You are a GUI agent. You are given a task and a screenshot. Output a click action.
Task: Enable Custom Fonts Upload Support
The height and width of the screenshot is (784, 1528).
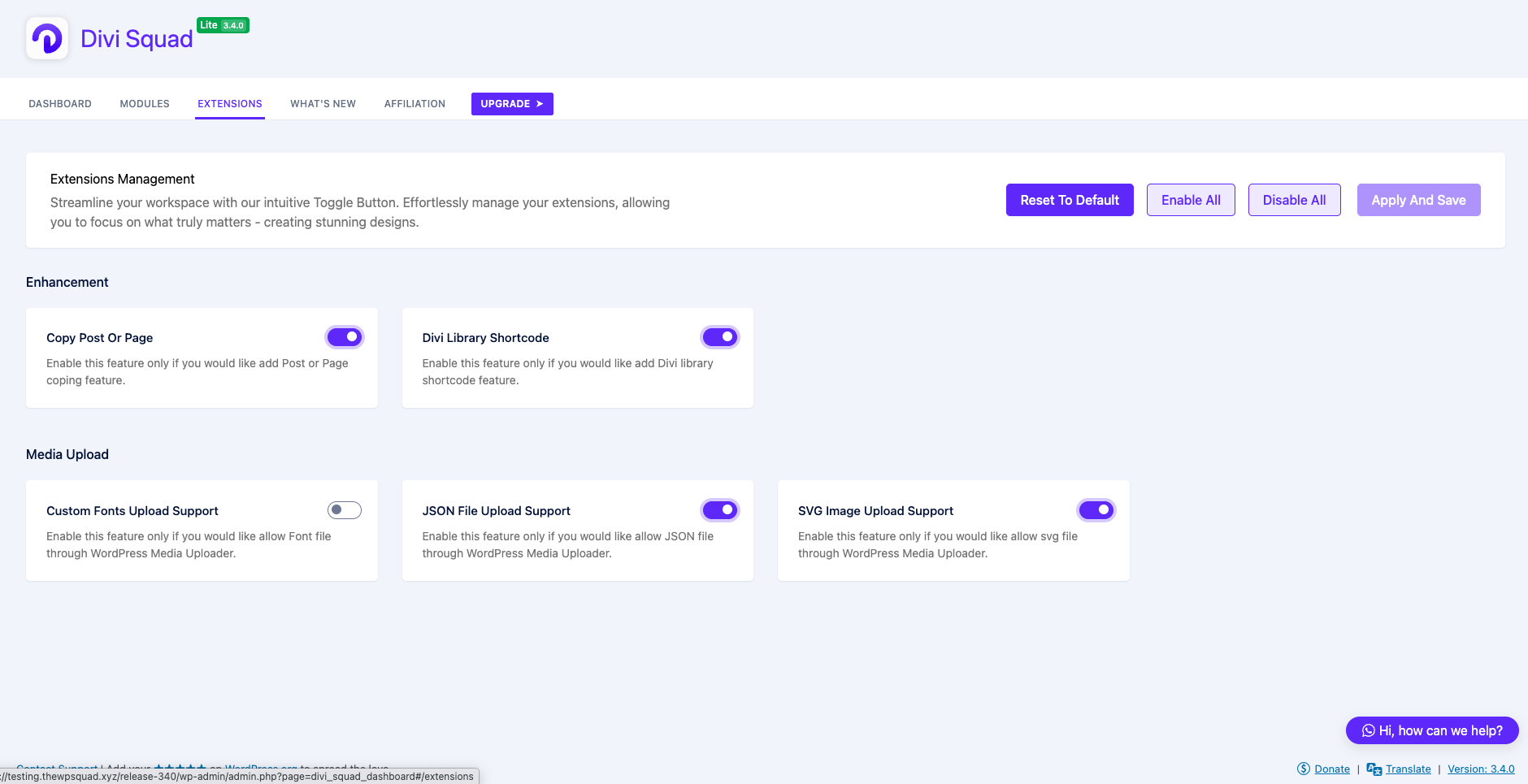[x=345, y=509]
